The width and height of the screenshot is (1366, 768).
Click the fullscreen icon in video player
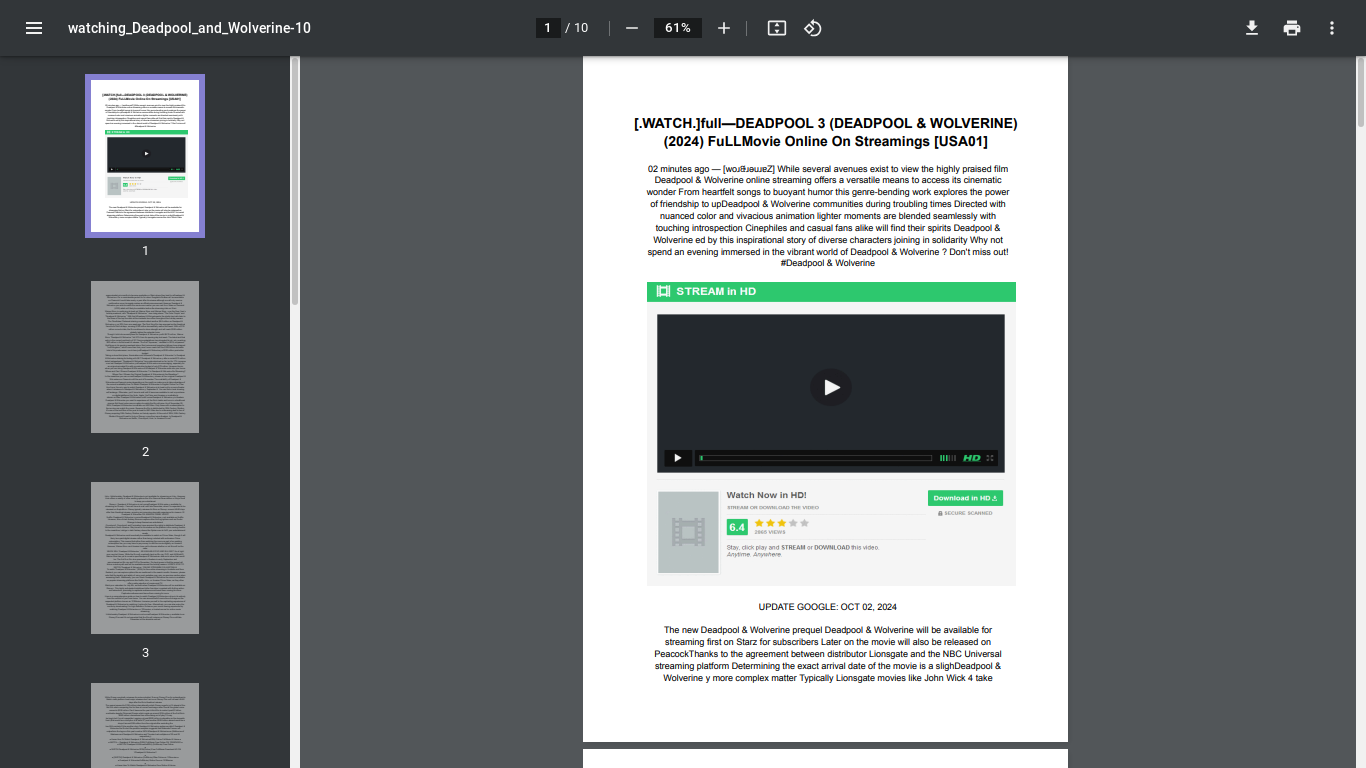991,458
